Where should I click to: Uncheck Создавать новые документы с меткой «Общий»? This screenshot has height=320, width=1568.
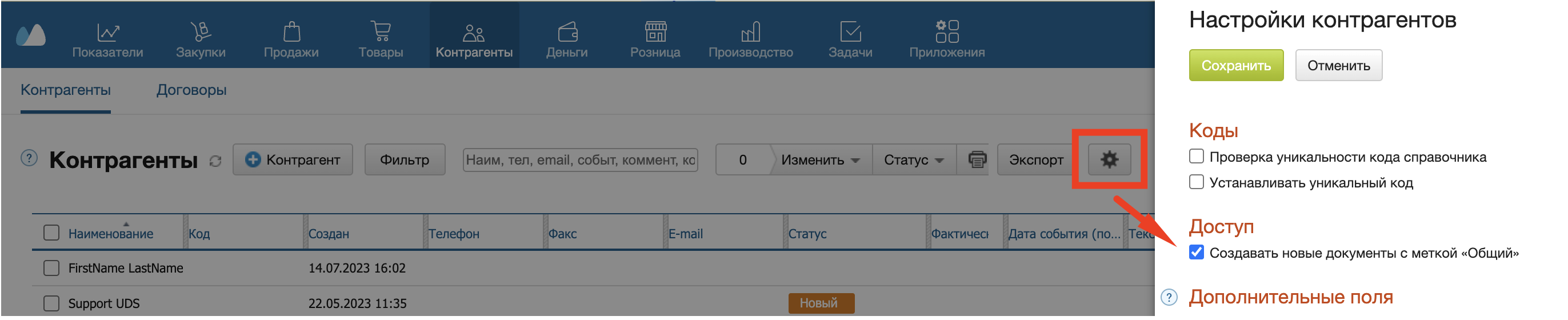point(1197,253)
